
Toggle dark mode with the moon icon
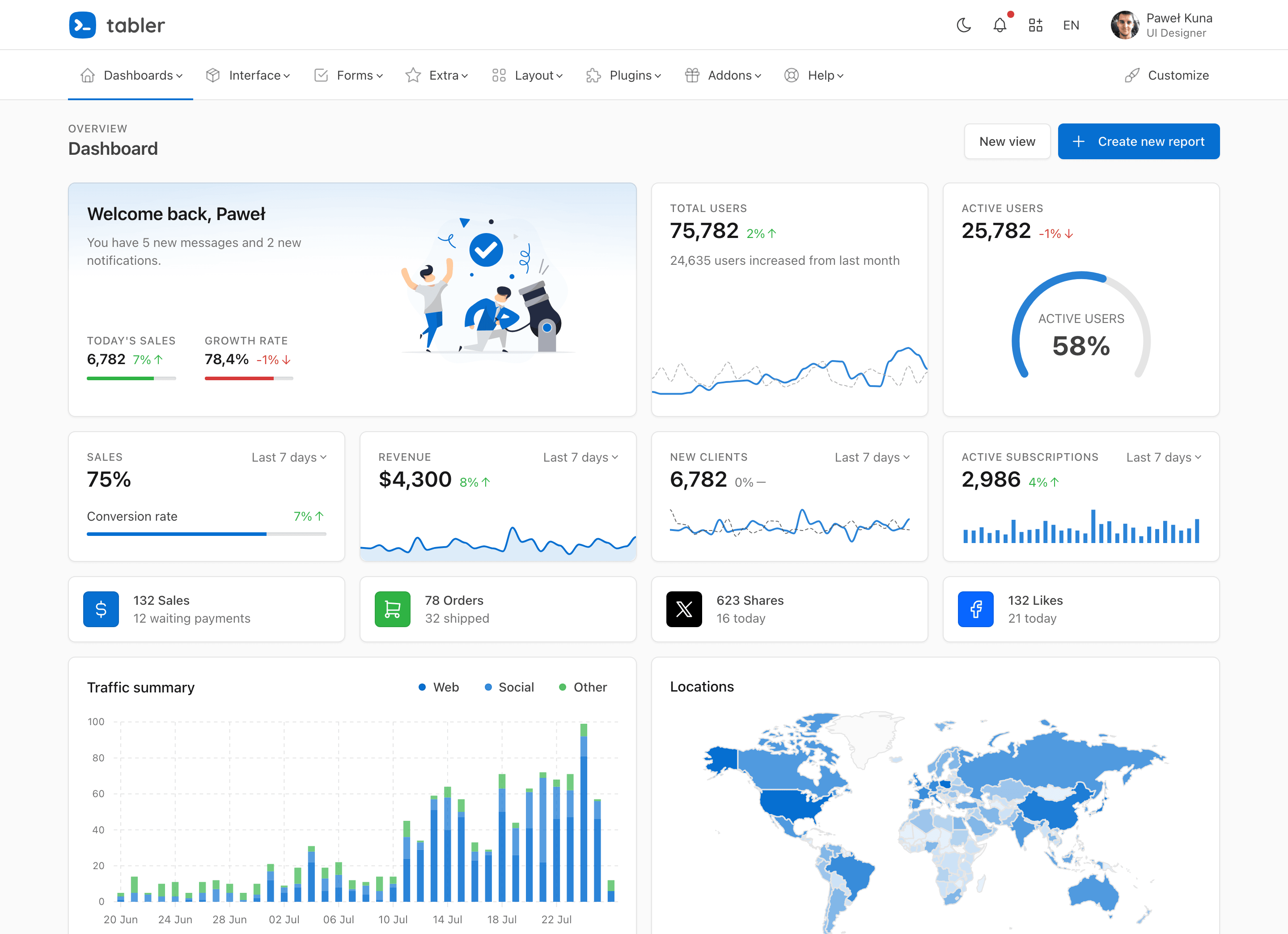click(x=964, y=25)
